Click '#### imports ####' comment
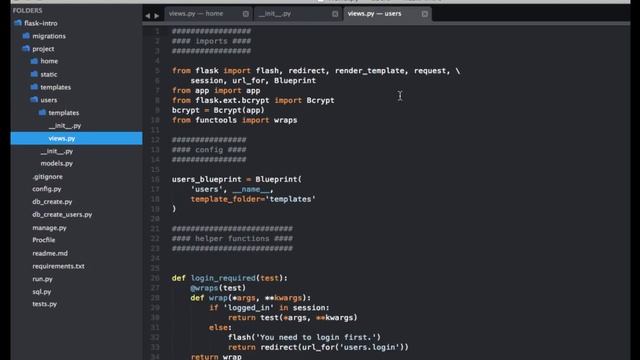The image size is (640, 360). pos(211,41)
